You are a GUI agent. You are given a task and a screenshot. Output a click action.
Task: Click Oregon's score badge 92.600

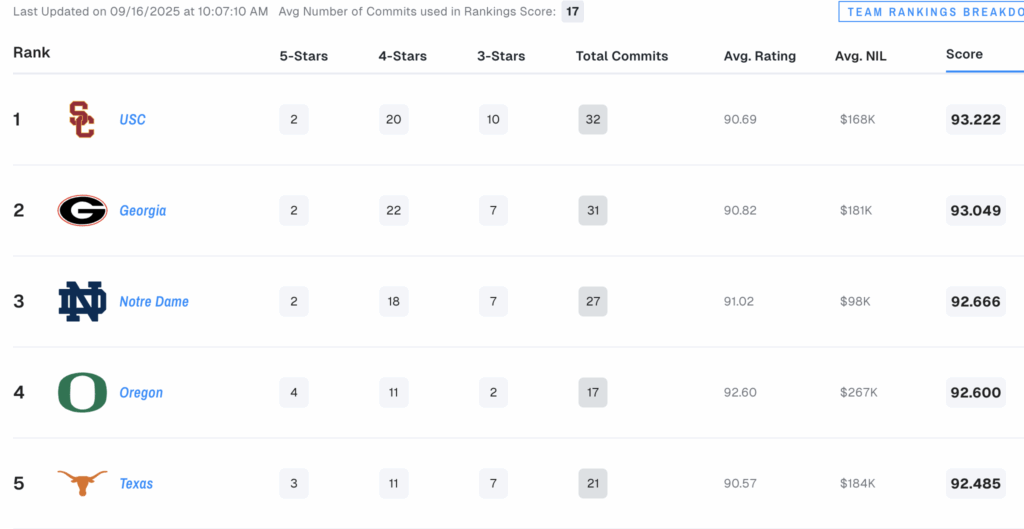[x=976, y=393]
